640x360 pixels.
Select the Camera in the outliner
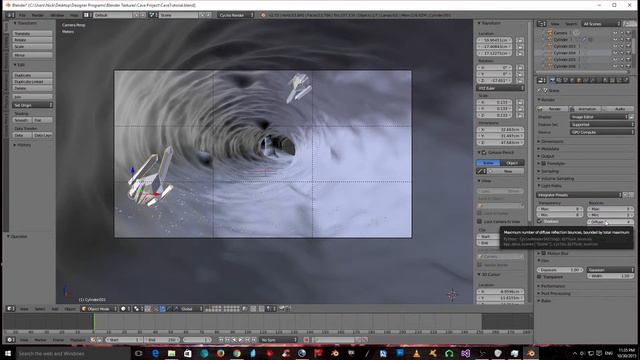(560, 33)
